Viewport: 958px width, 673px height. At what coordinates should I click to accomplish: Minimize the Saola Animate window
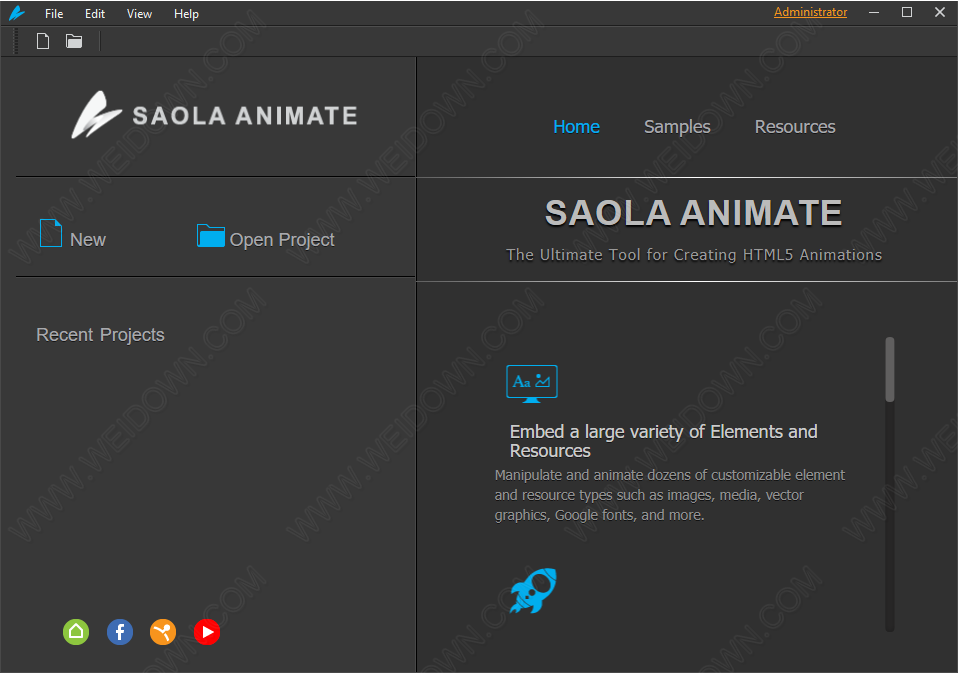874,12
